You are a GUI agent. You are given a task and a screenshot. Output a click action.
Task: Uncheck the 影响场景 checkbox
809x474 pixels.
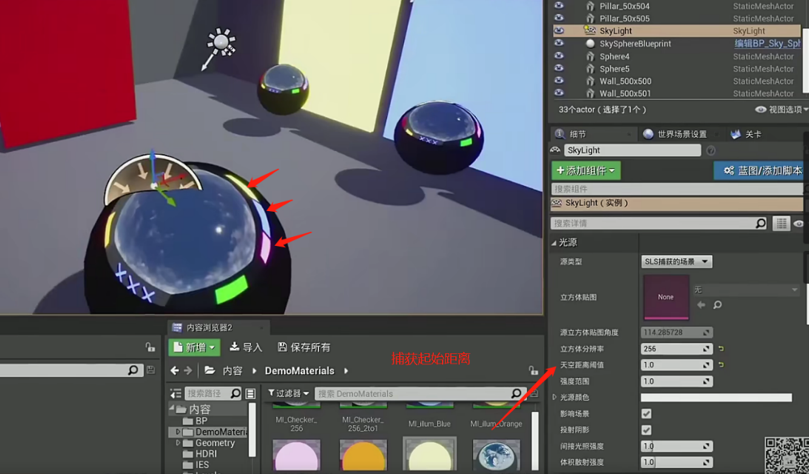[x=646, y=414]
